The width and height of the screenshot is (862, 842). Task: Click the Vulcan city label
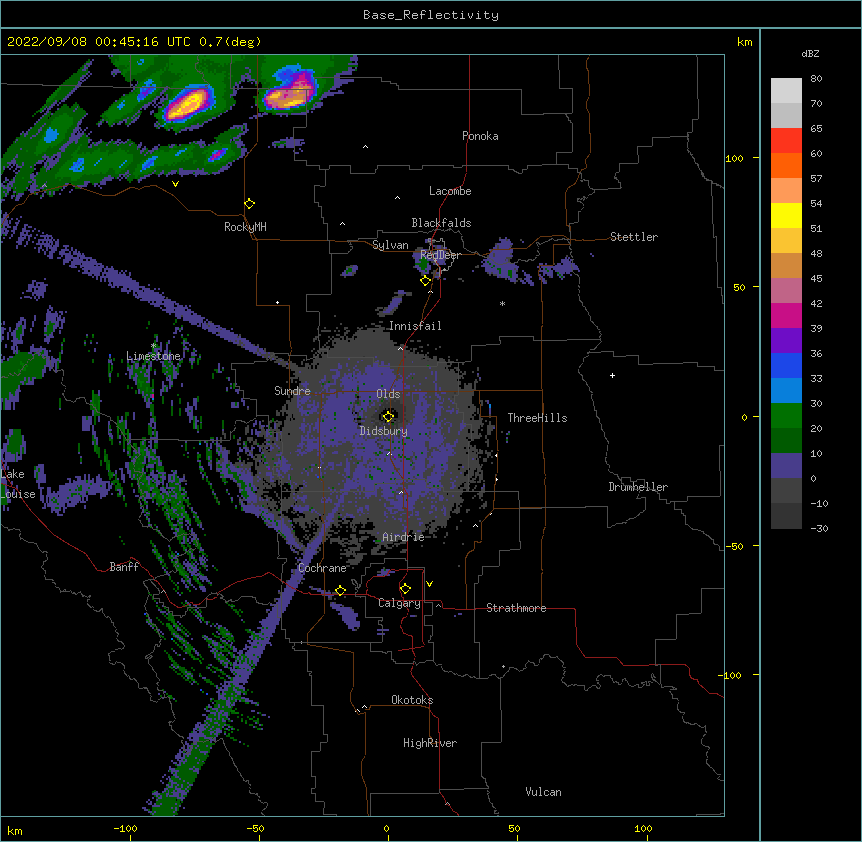tap(543, 792)
